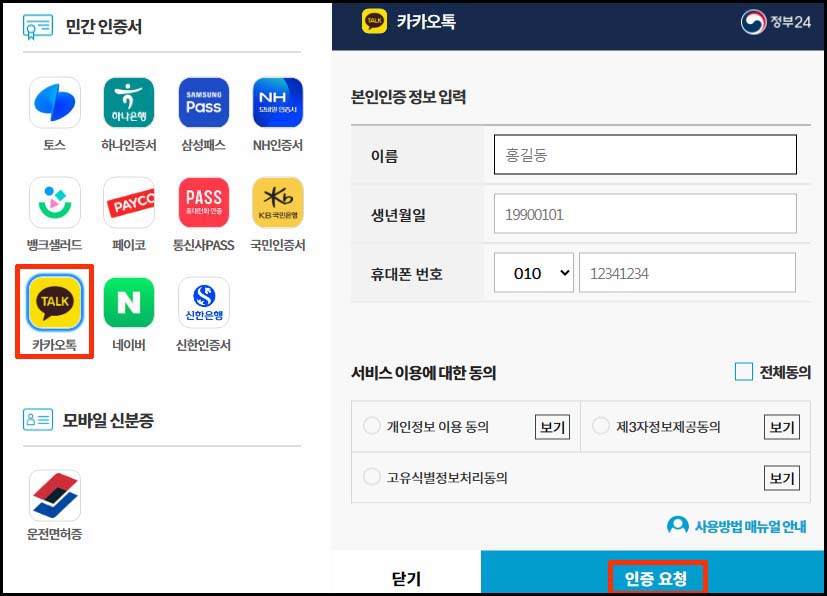Pick the KB Kookmin certificate icon

pos(278,203)
